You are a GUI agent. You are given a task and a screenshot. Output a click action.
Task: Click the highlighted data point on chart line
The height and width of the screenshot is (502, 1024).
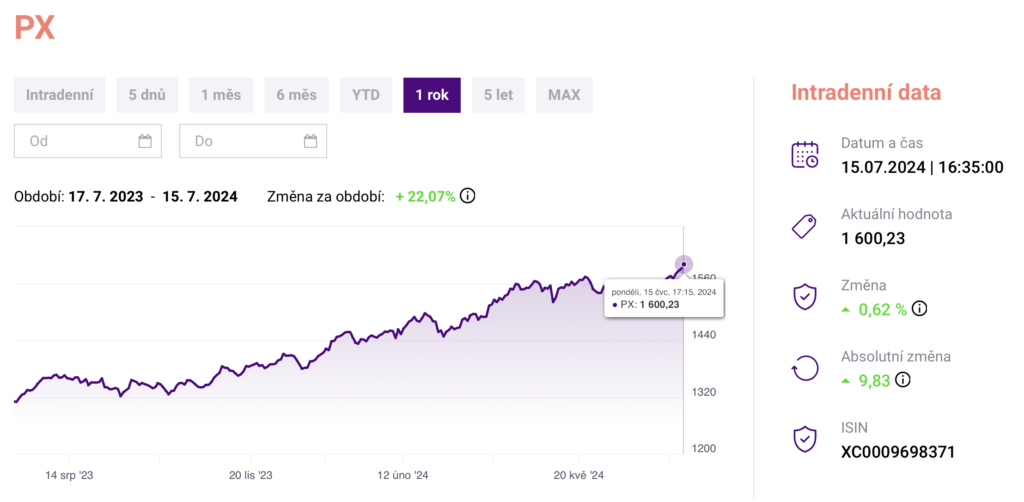click(x=683, y=264)
